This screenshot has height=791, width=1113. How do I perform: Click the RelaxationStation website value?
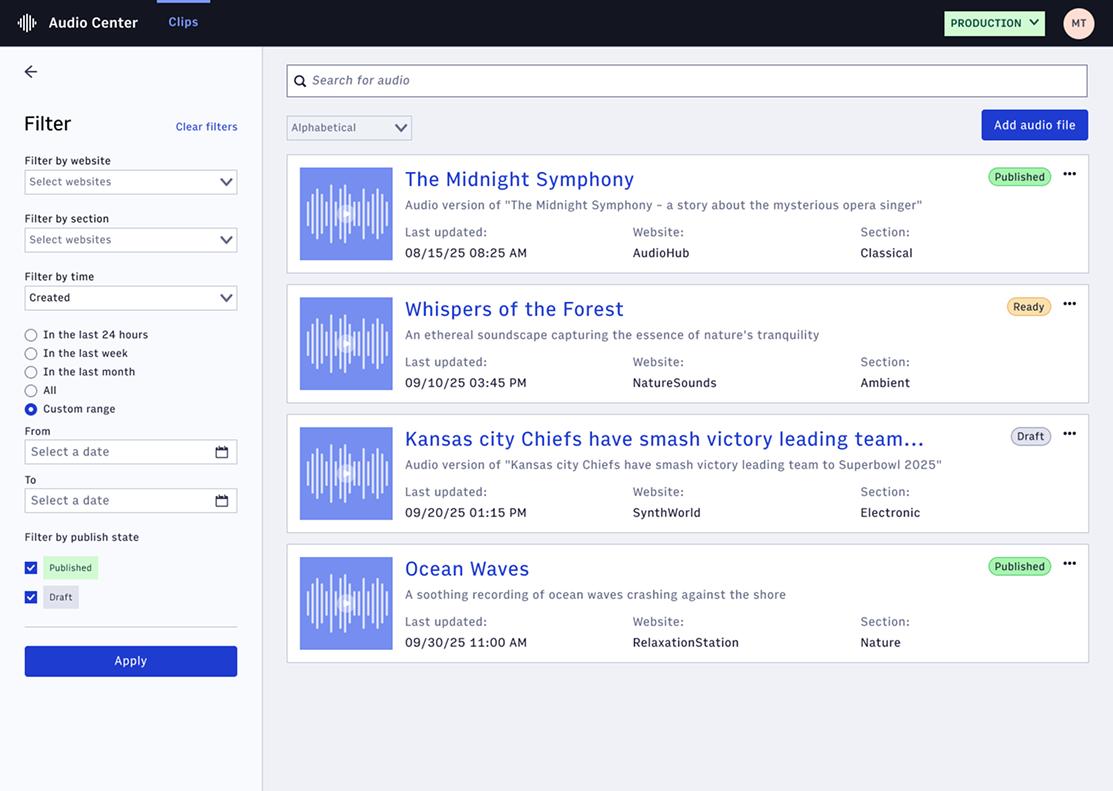click(x=686, y=643)
